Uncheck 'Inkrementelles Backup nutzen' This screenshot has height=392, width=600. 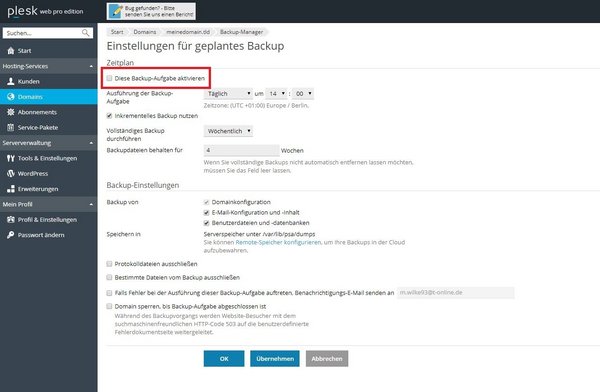click(109, 116)
